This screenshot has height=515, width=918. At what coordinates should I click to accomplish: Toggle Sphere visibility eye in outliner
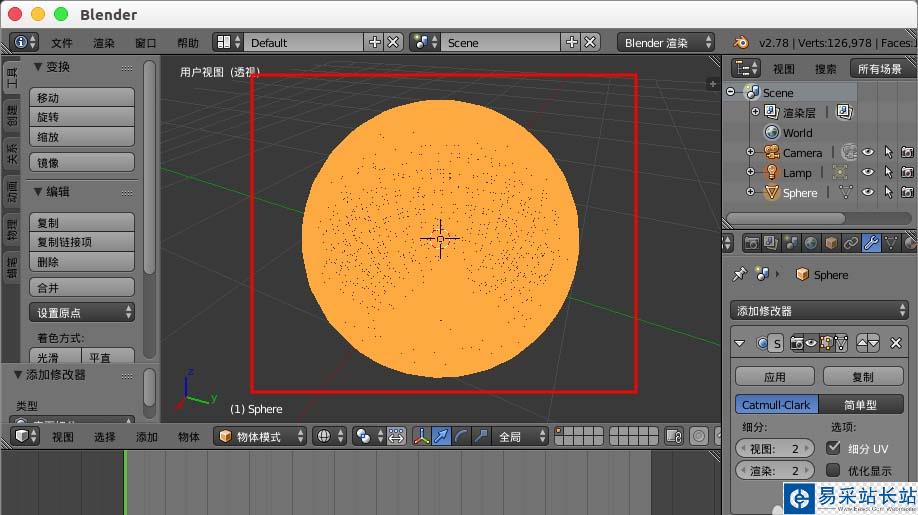868,192
